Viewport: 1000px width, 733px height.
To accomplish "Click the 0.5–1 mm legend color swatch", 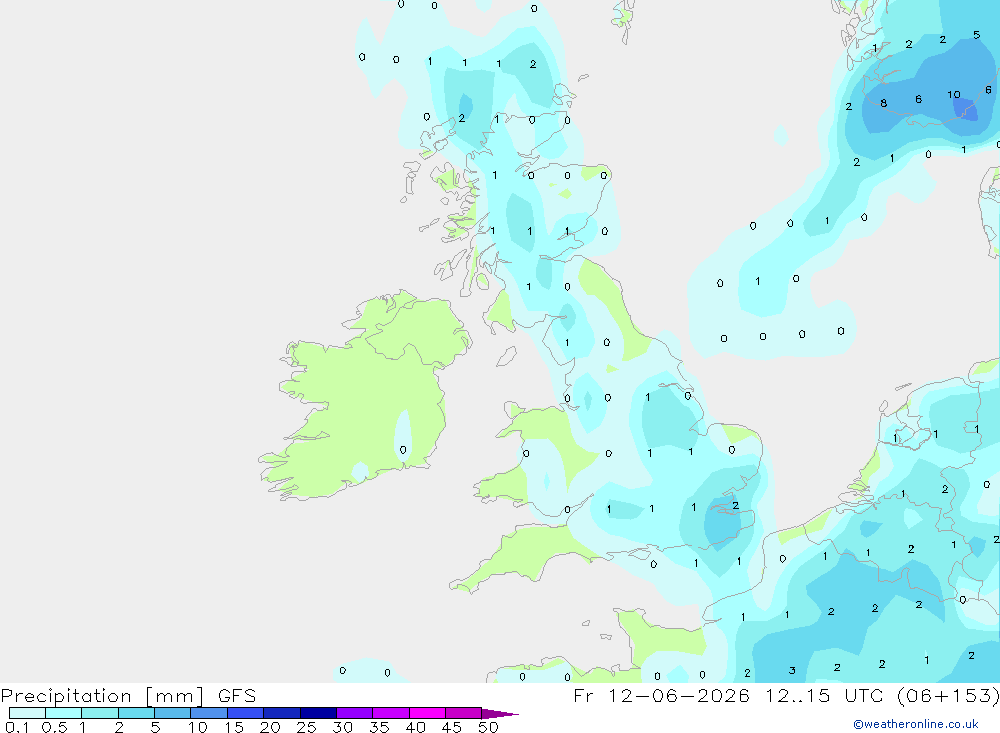I will 64,713.
